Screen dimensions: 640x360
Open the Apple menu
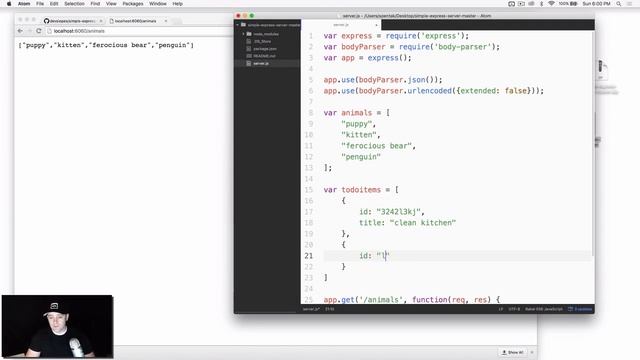[9, 4]
